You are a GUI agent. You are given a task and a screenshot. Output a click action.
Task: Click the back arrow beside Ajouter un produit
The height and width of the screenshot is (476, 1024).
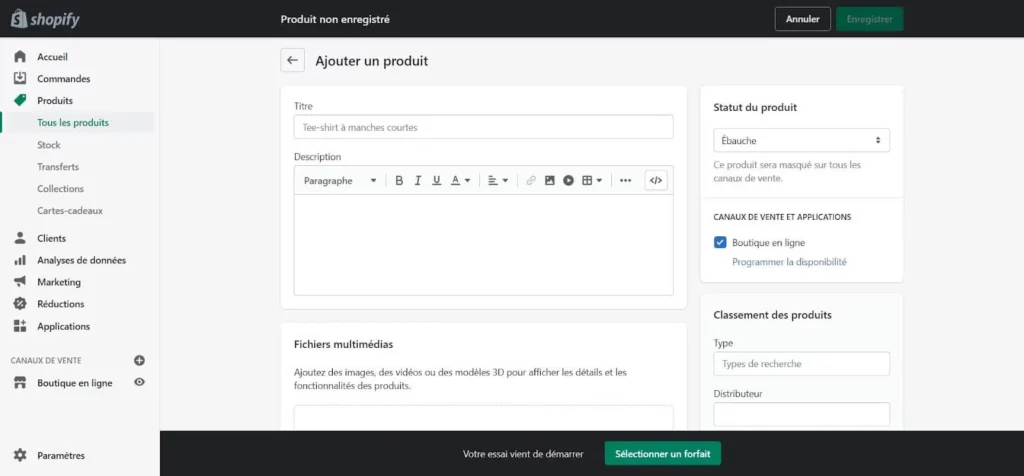point(292,61)
